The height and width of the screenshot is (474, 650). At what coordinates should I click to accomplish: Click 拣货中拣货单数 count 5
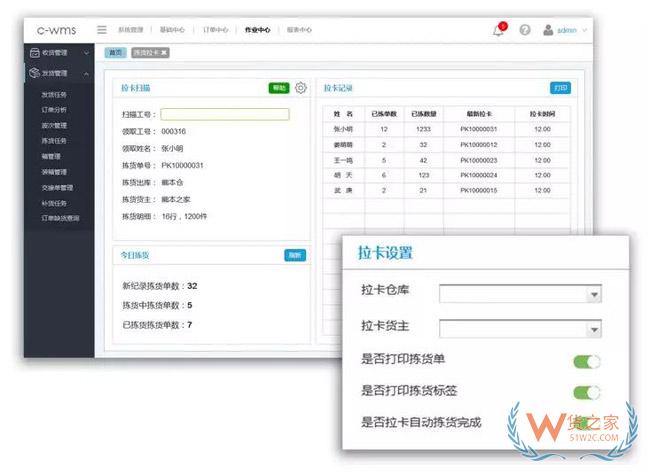pyautogui.click(x=189, y=305)
